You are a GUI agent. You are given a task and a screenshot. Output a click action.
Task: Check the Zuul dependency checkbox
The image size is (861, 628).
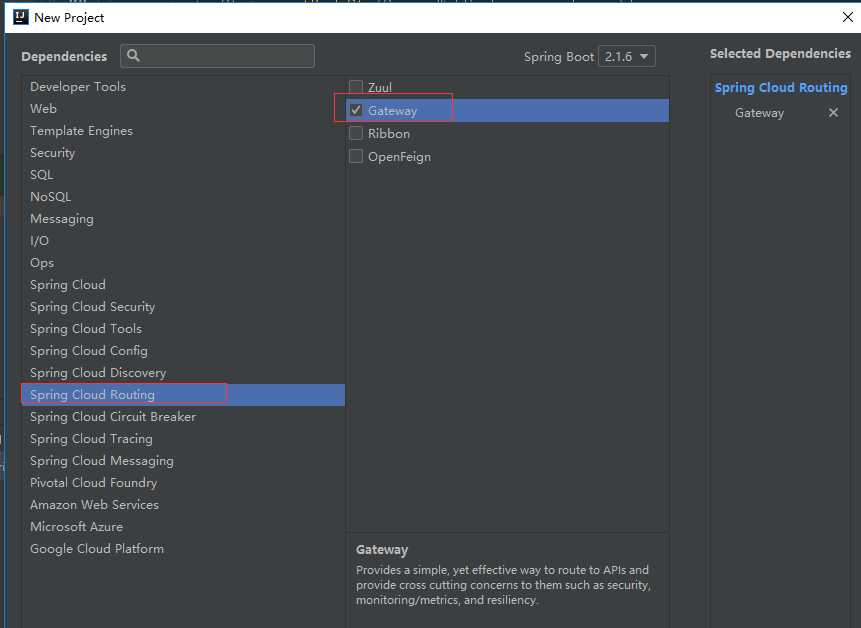[356, 87]
